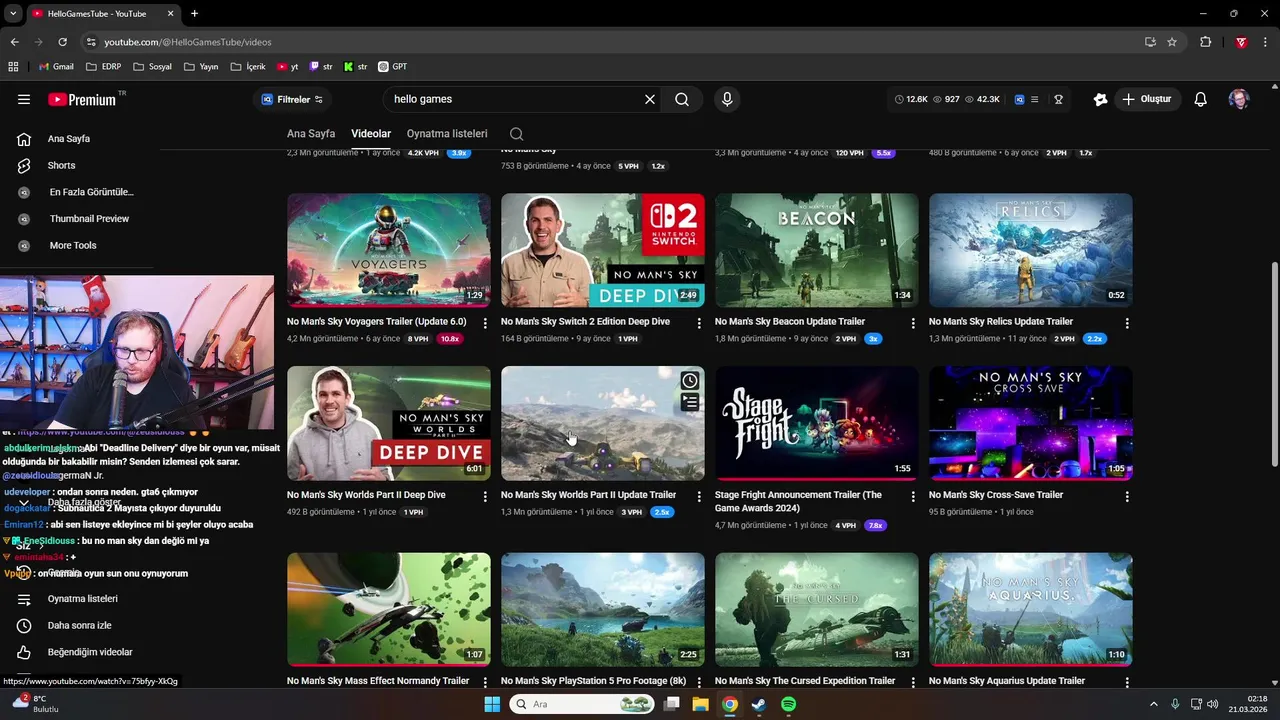The height and width of the screenshot is (720, 1280).
Task: Open the Yayın bookmarks folder
Action: [x=200, y=67]
